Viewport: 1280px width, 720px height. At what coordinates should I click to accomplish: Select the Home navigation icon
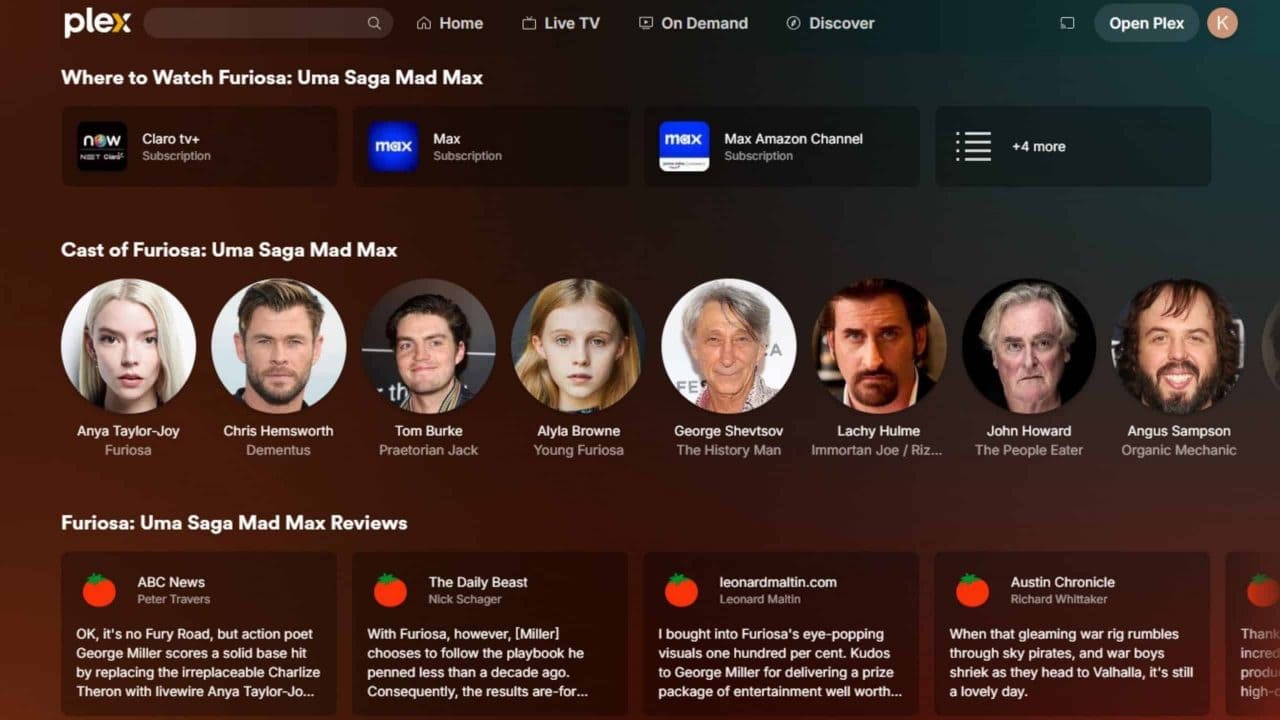tap(427, 22)
